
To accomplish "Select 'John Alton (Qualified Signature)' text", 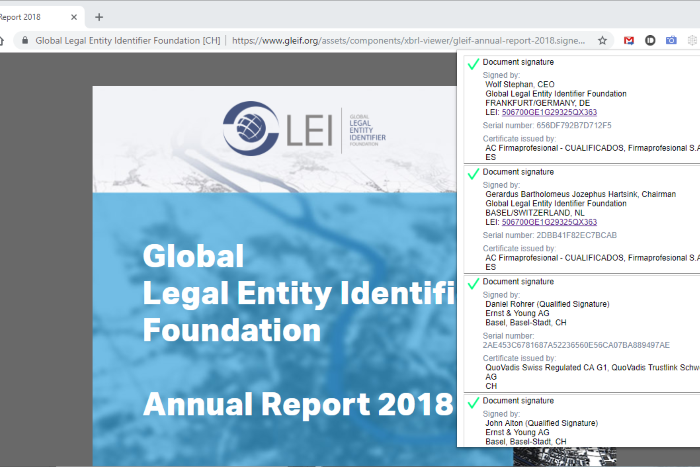I will [542, 423].
